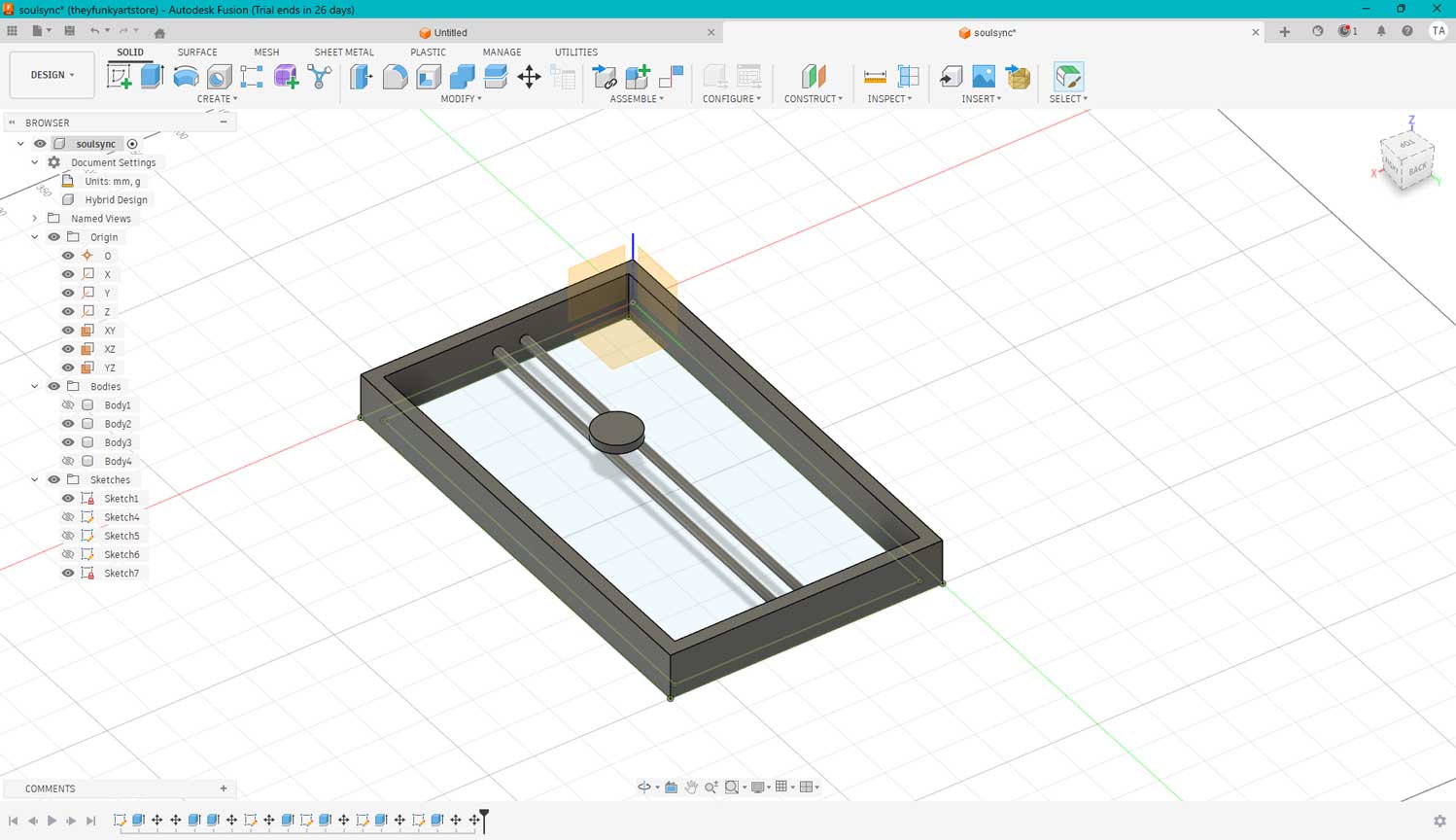1456x840 pixels.
Task: Show hidden Body1 using eye icon
Action: 68,405
